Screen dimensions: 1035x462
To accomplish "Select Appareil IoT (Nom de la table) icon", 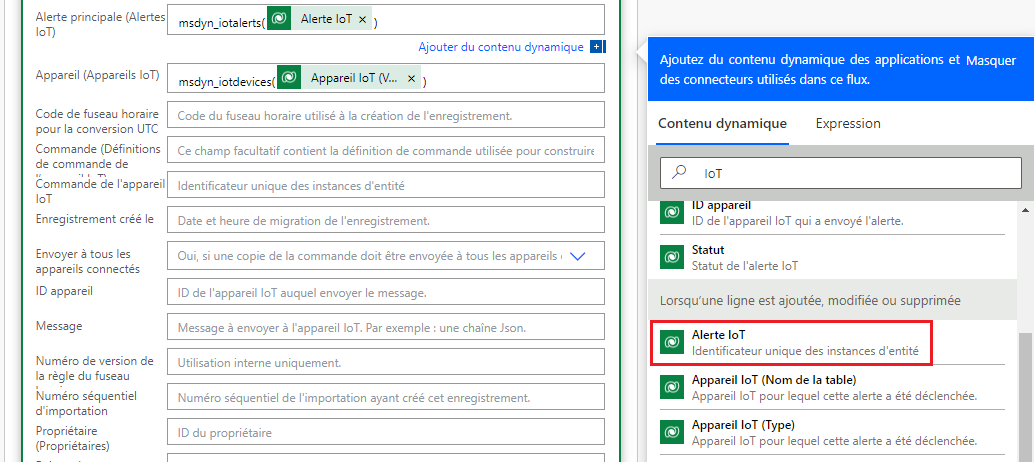I will click(x=671, y=387).
